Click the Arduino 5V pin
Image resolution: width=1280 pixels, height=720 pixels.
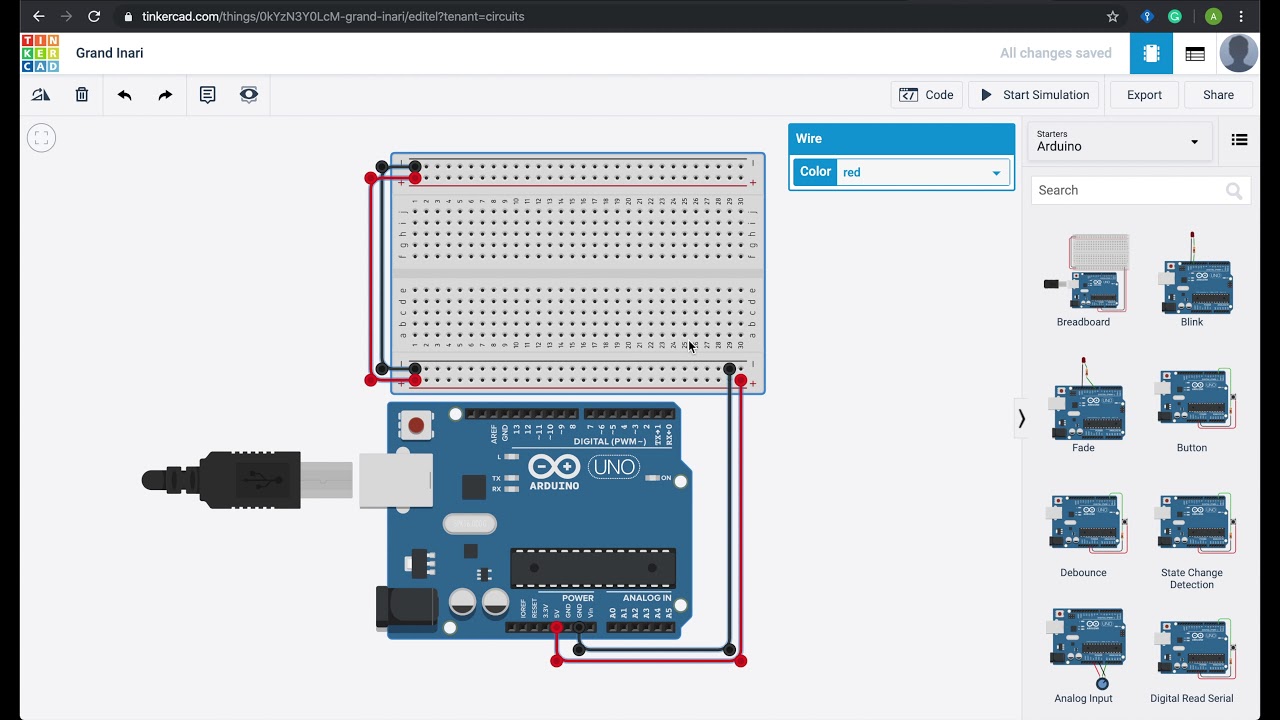click(x=557, y=627)
